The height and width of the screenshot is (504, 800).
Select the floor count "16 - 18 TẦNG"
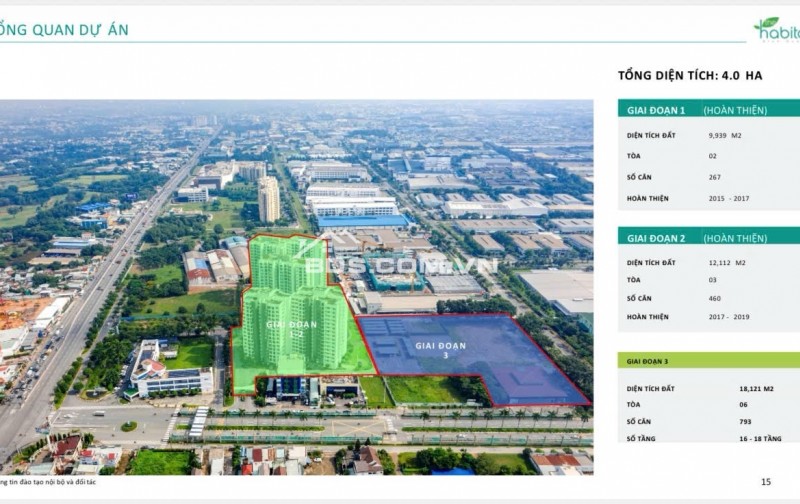click(x=760, y=438)
